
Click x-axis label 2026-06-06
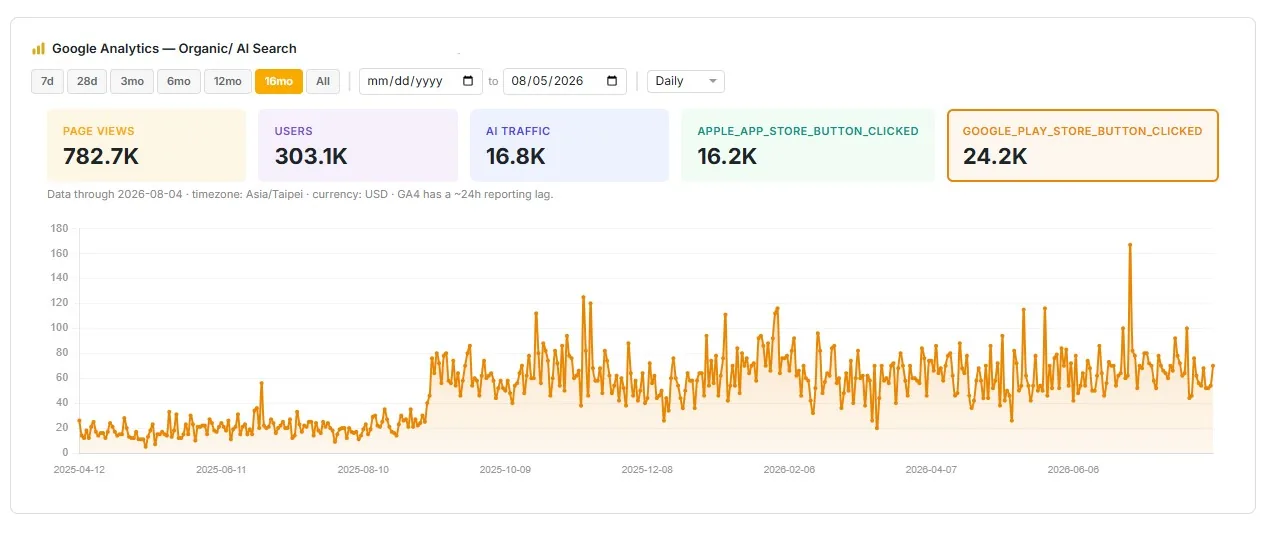(1073, 468)
